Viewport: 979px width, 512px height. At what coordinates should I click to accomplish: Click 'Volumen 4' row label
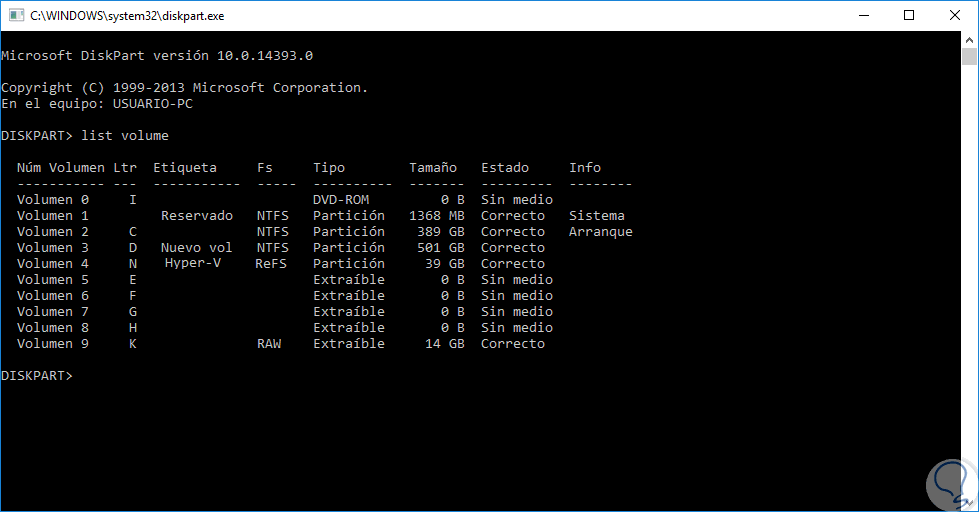click(52, 263)
